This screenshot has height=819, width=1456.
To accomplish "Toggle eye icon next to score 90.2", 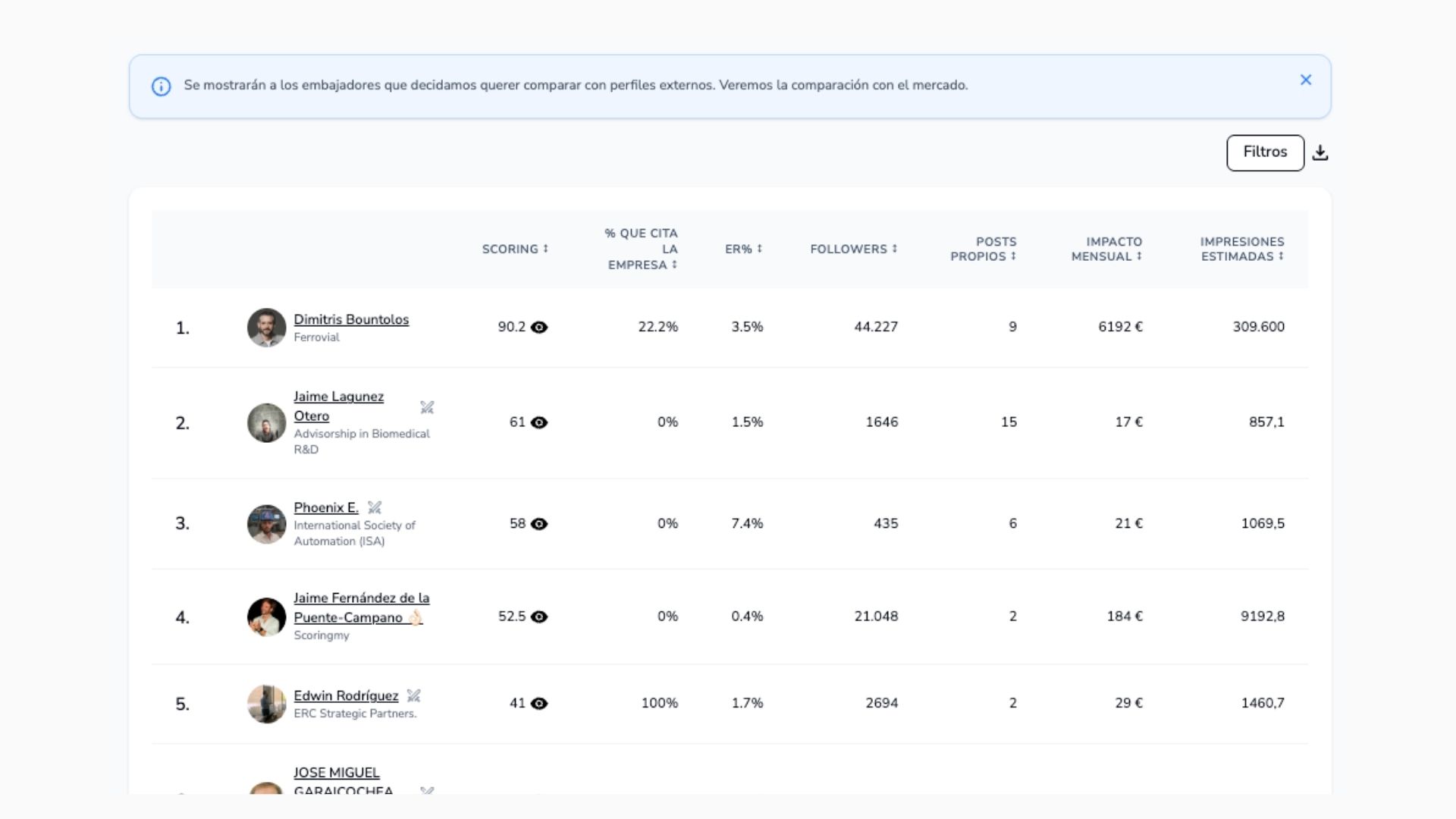I will click(539, 328).
